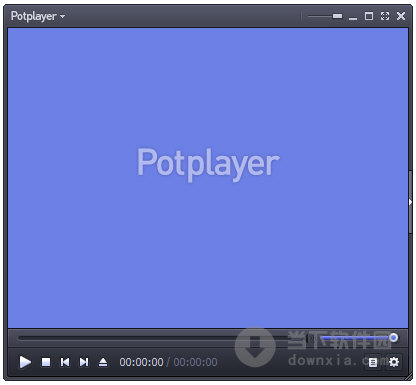Switch to fullscreen mode icon
Viewport: 416px width, 385px height.
point(385,16)
